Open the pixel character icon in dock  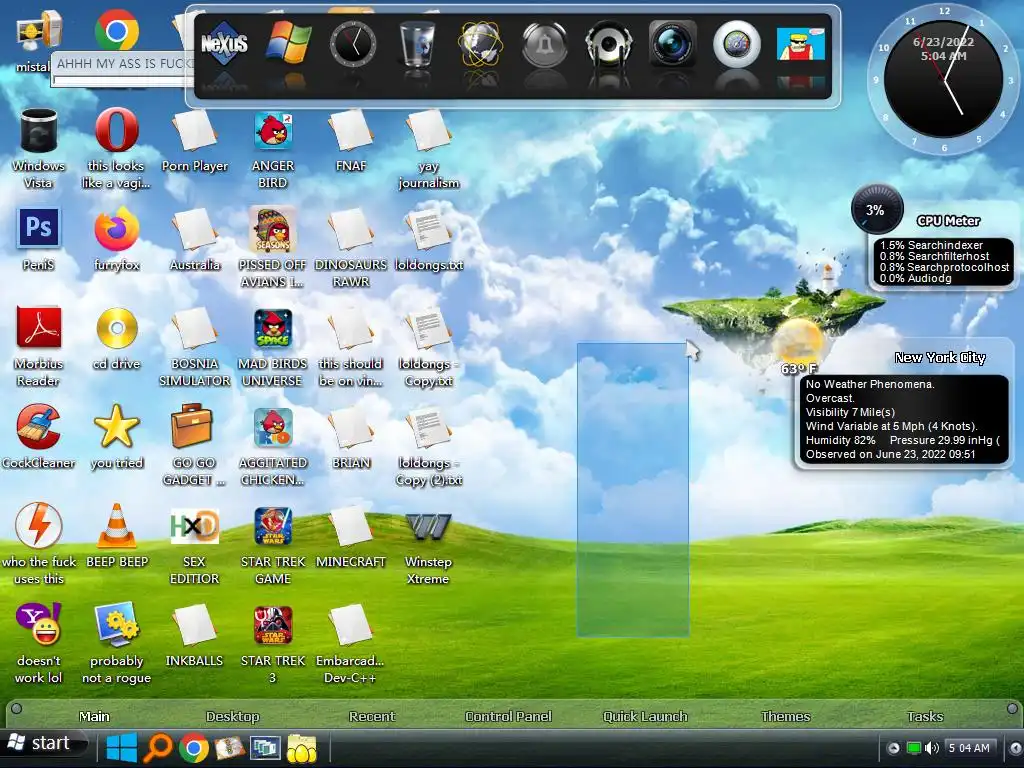pos(801,44)
